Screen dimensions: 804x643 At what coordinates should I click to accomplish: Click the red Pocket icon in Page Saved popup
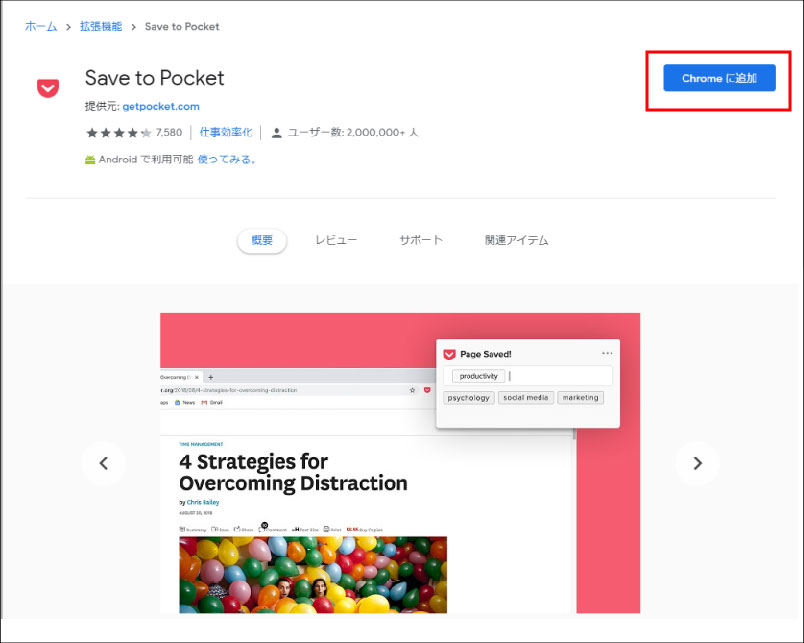pyautogui.click(x=450, y=354)
